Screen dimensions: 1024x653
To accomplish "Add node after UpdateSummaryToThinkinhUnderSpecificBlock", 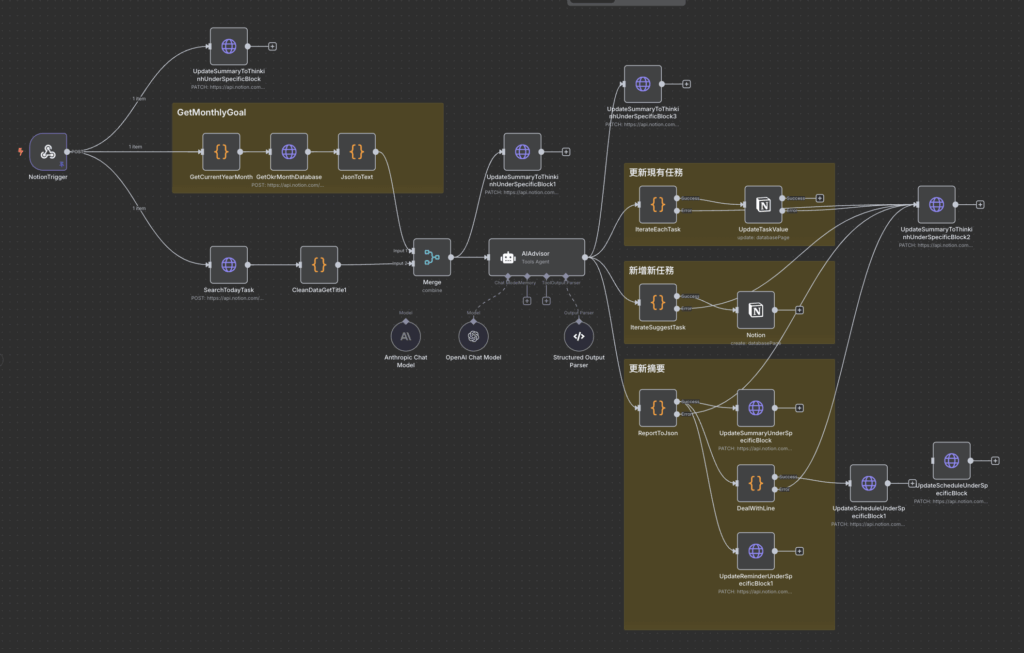I will click(272, 46).
